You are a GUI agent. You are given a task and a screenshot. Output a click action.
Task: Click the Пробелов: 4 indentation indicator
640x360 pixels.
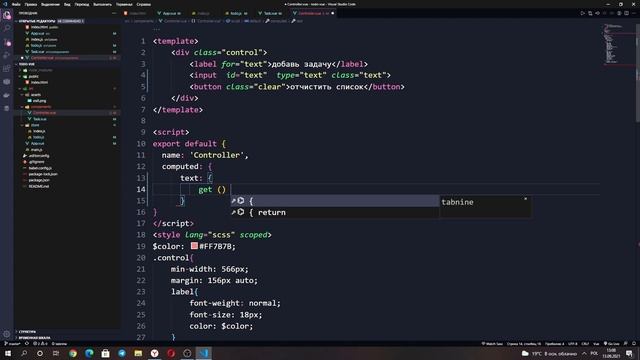click(x=554, y=344)
